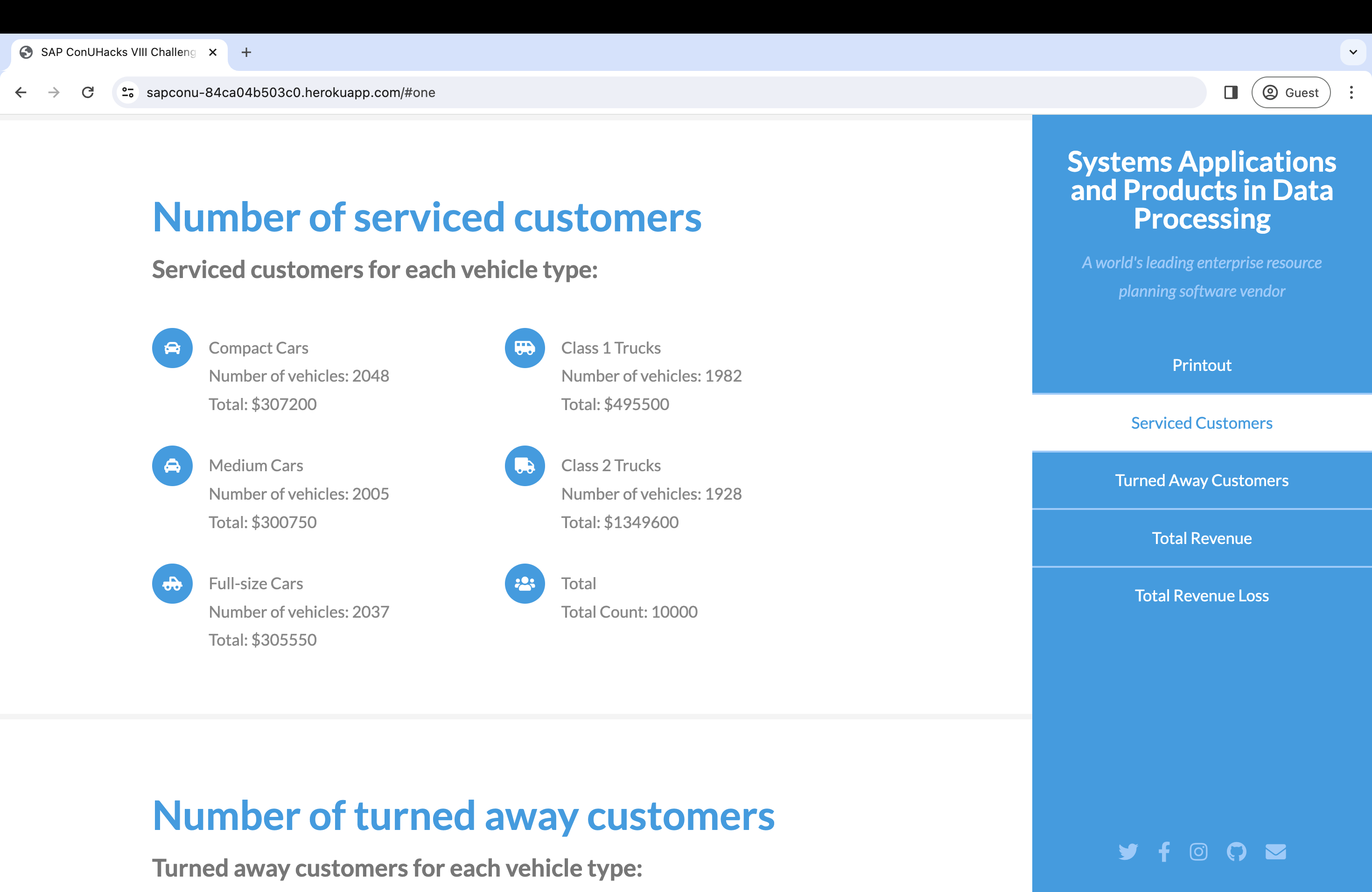
Task: Click the Total customers group icon
Action: click(x=525, y=584)
